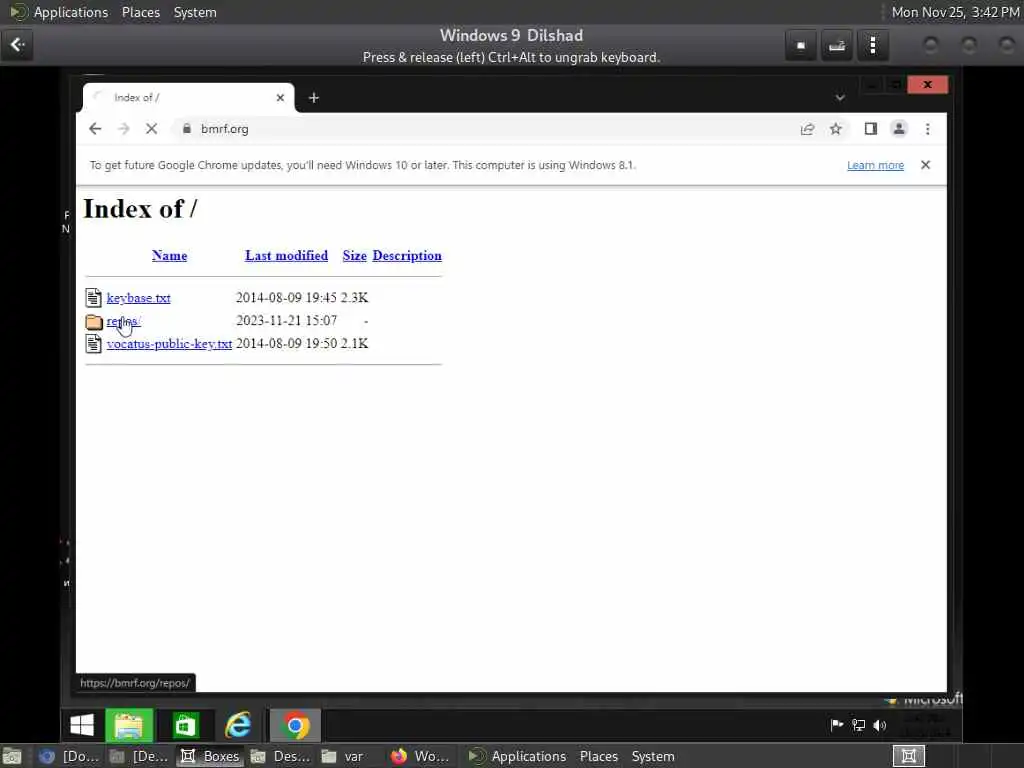1024x768 pixels.
Task: Go back using Boxes back arrow
Action: (x=17, y=45)
